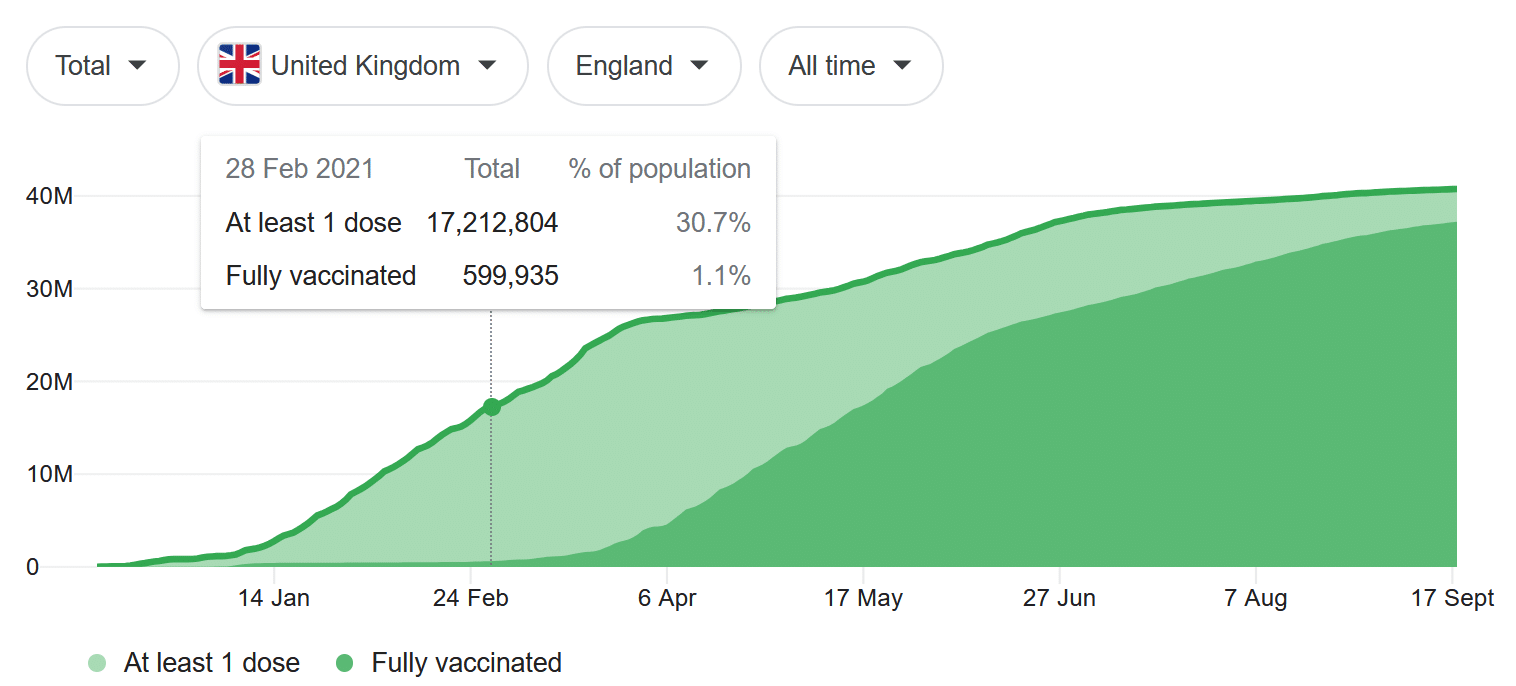Image resolution: width=1516 pixels, height=686 pixels.
Task: Click the 6 Apr axis date label
Action: click(x=667, y=598)
